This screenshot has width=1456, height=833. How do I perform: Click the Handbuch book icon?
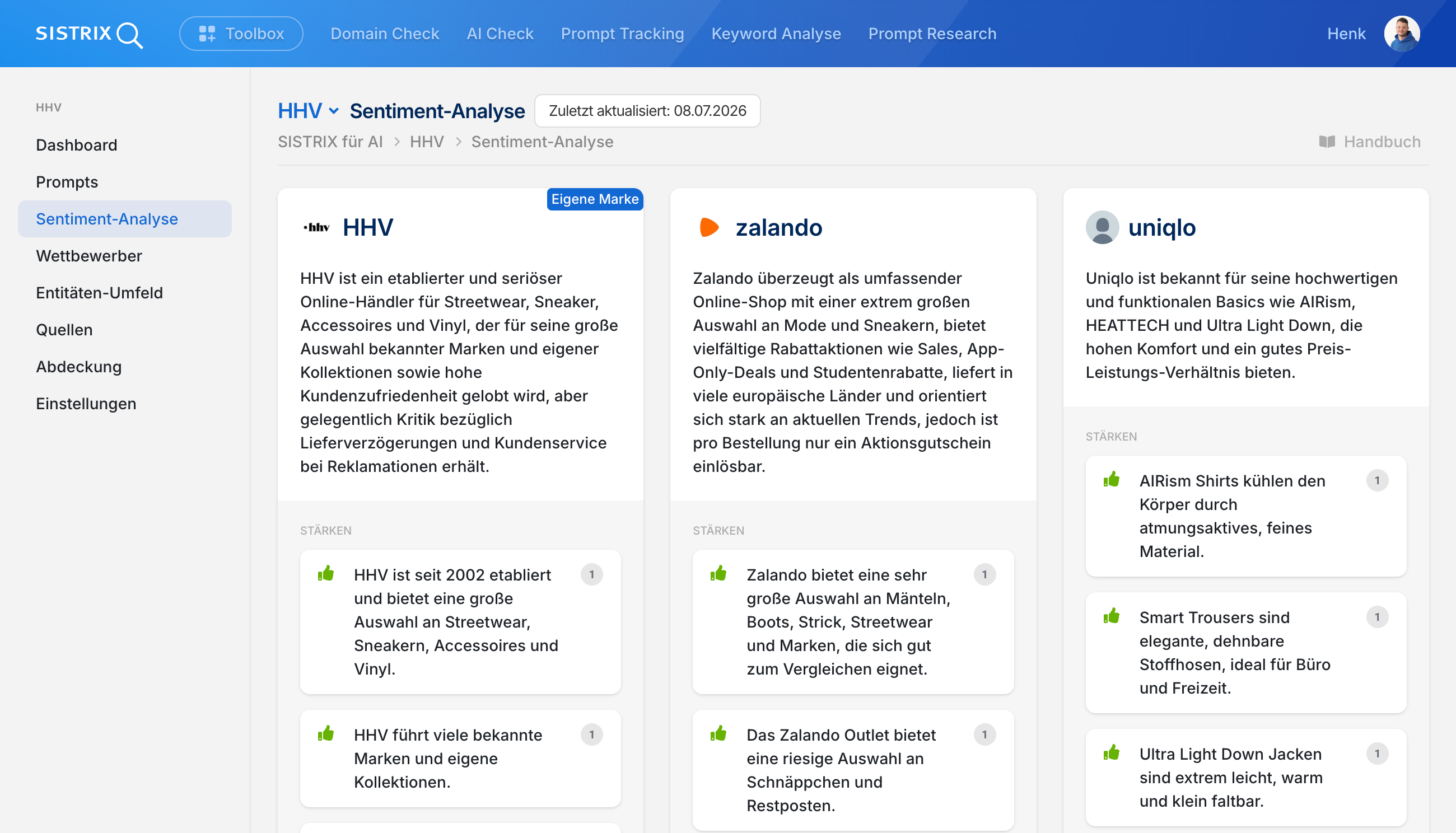pyautogui.click(x=1327, y=142)
